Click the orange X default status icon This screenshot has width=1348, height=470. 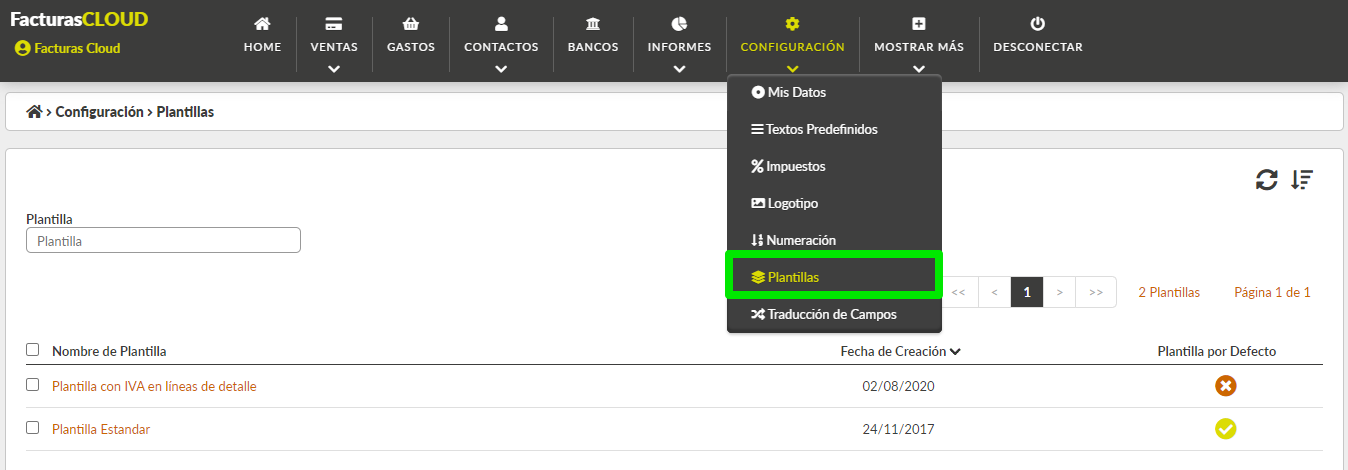pyautogui.click(x=1226, y=386)
